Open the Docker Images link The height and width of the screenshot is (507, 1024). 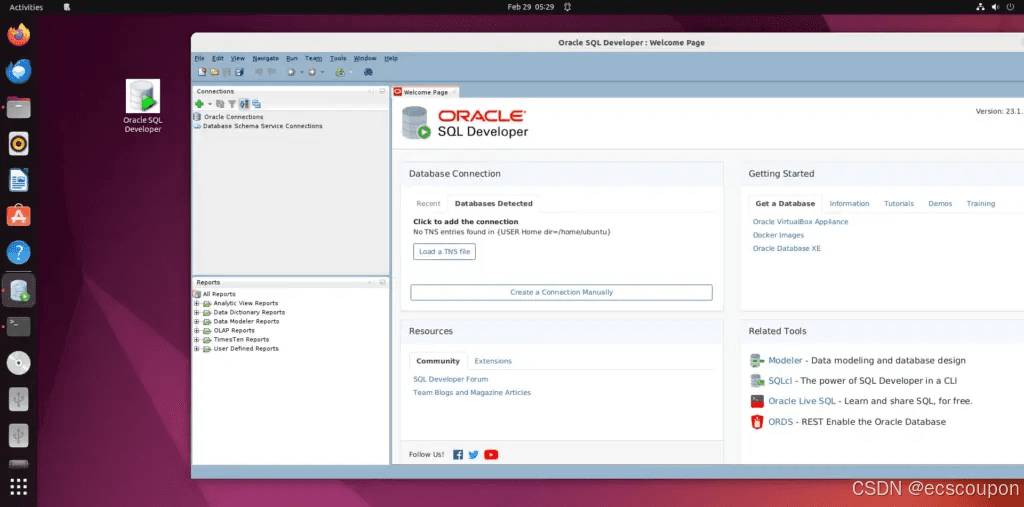point(778,235)
